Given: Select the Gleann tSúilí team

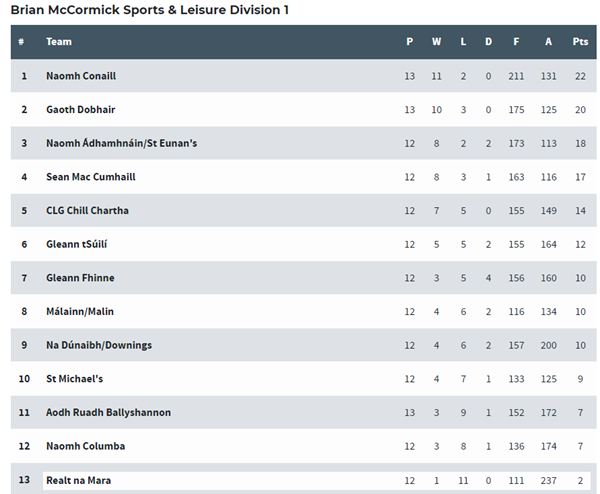Looking at the screenshot, I should (77, 244).
